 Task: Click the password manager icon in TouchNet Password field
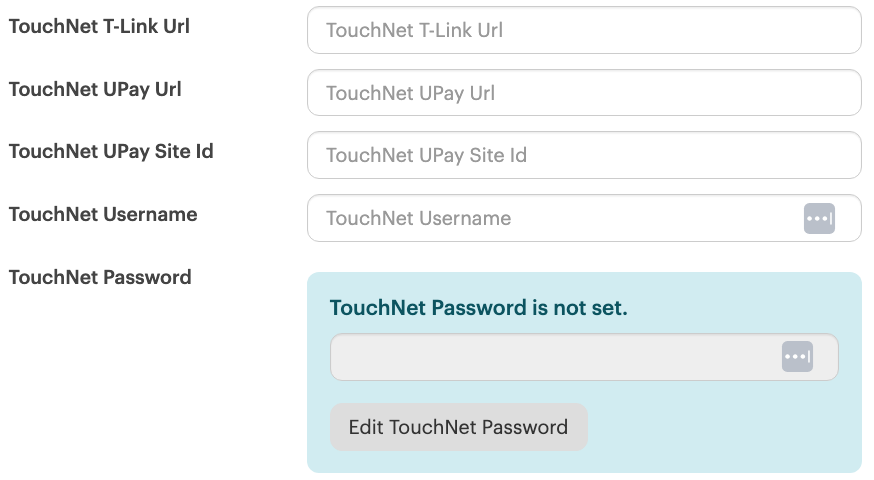[797, 357]
